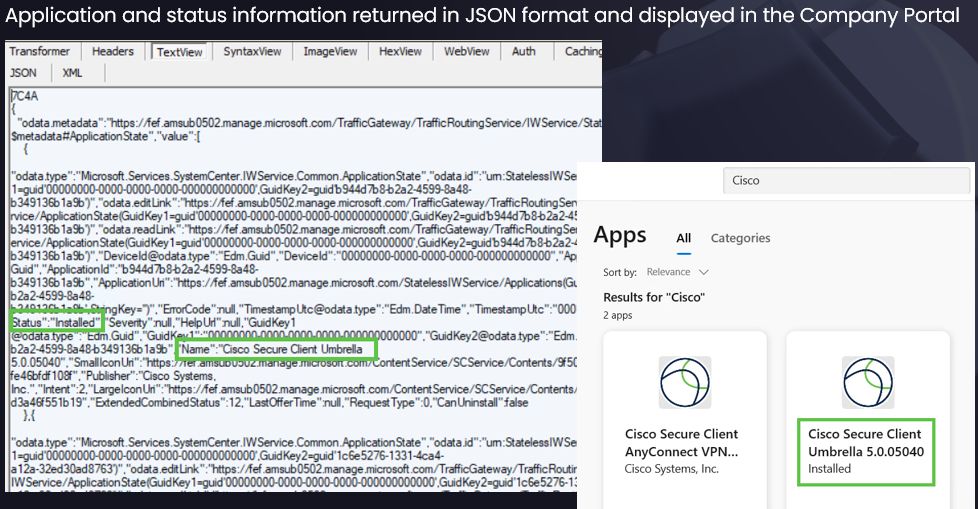978x509 pixels.
Task: Select the WebView tab
Action: pos(467,51)
